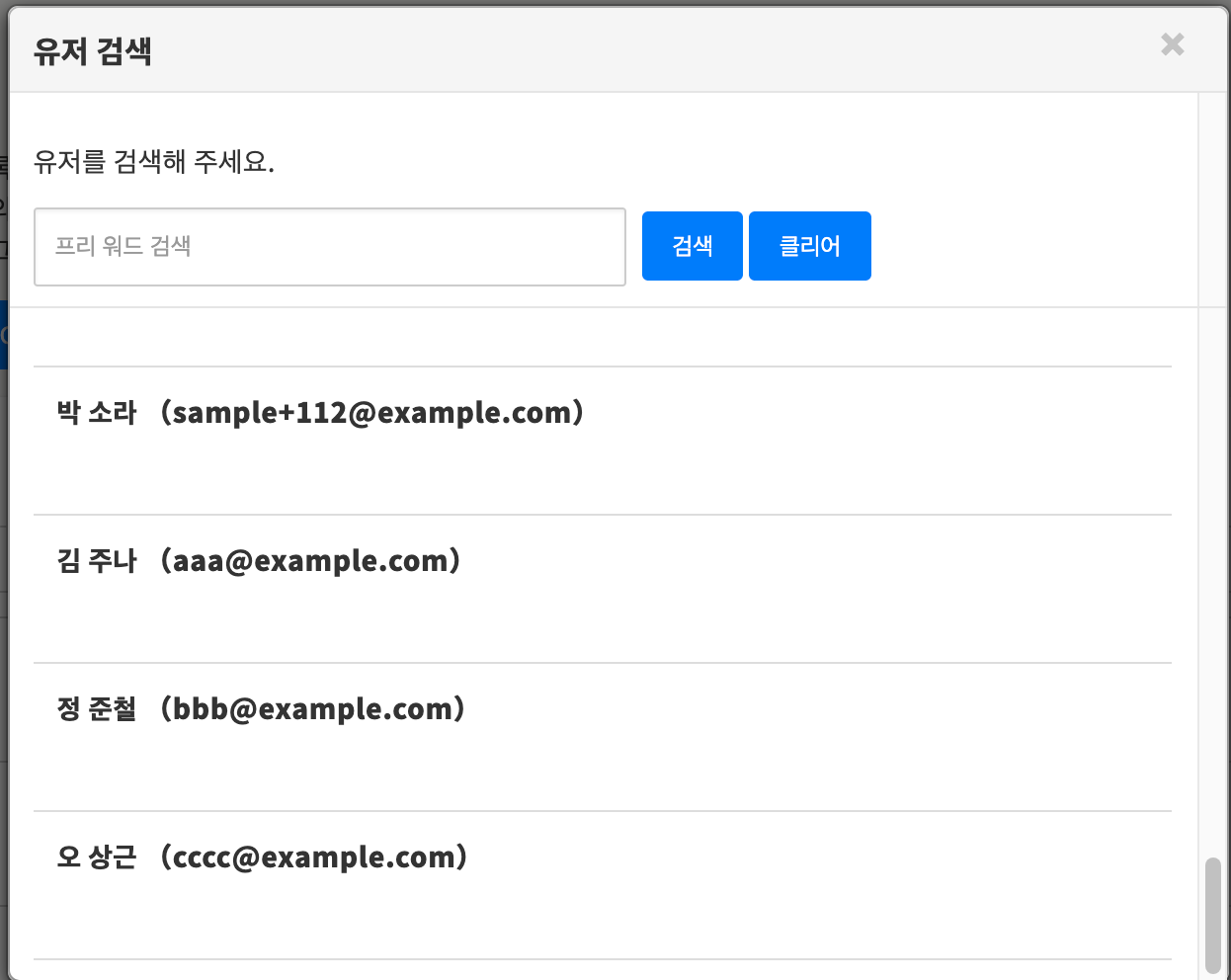Click the aaa@example.com email text
1231x980 pixels.
[316, 561]
